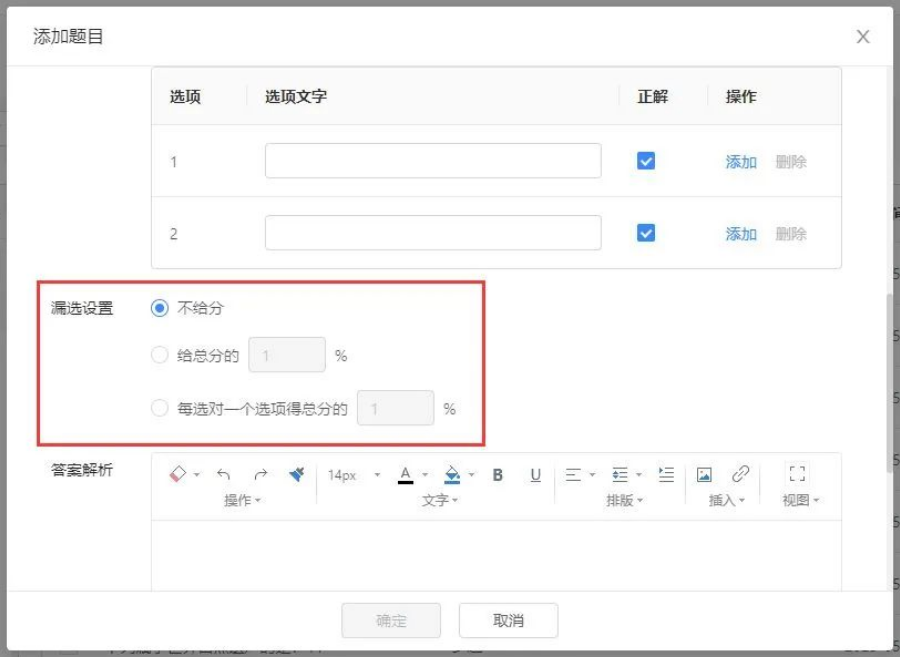The height and width of the screenshot is (657, 900).
Task: Expand the 排版 toolbar group menu
Action: (624, 500)
